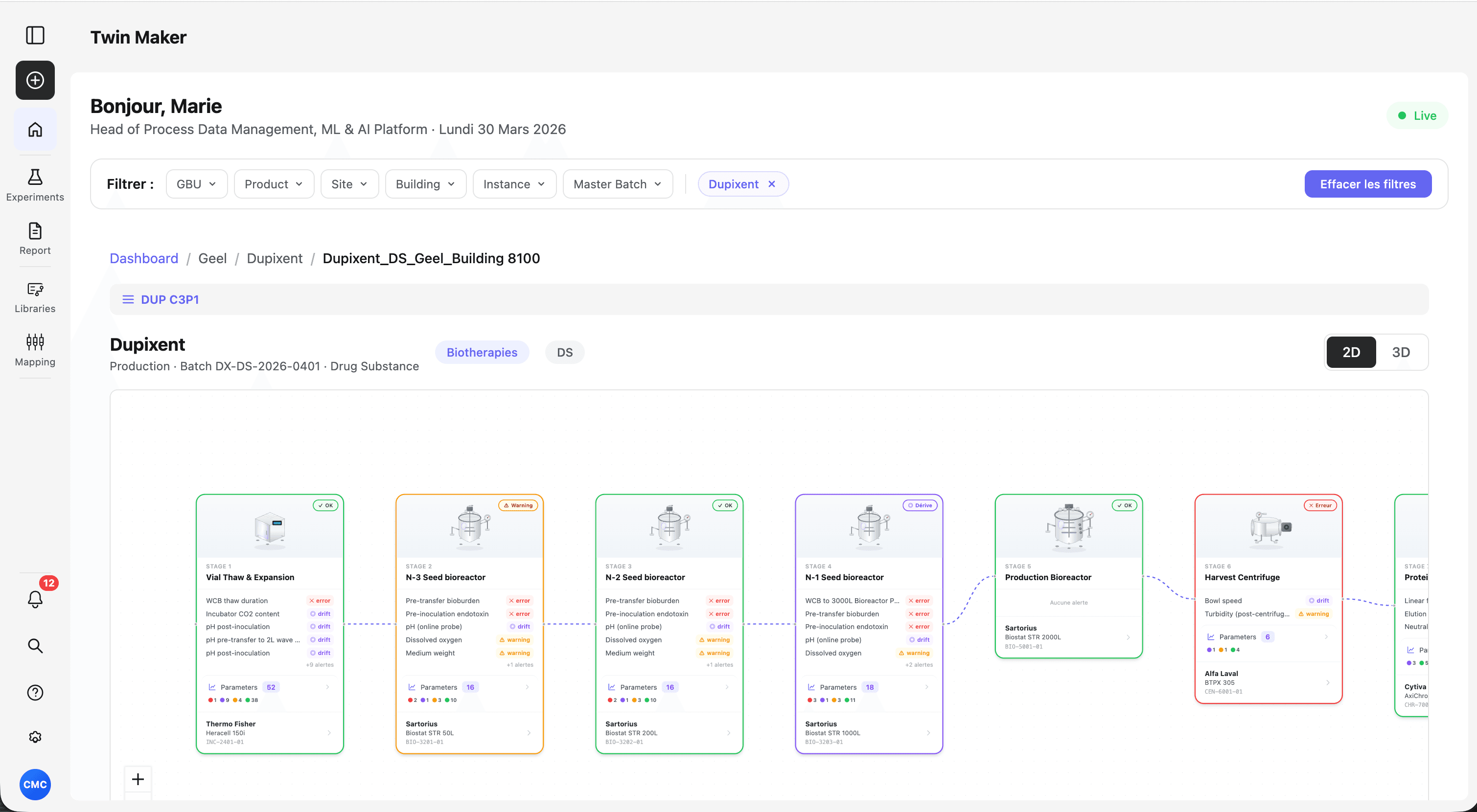This screenshot has height=812, width=1477.
Task: Zoom in with the plus canvas button
Action: [138, 779]
